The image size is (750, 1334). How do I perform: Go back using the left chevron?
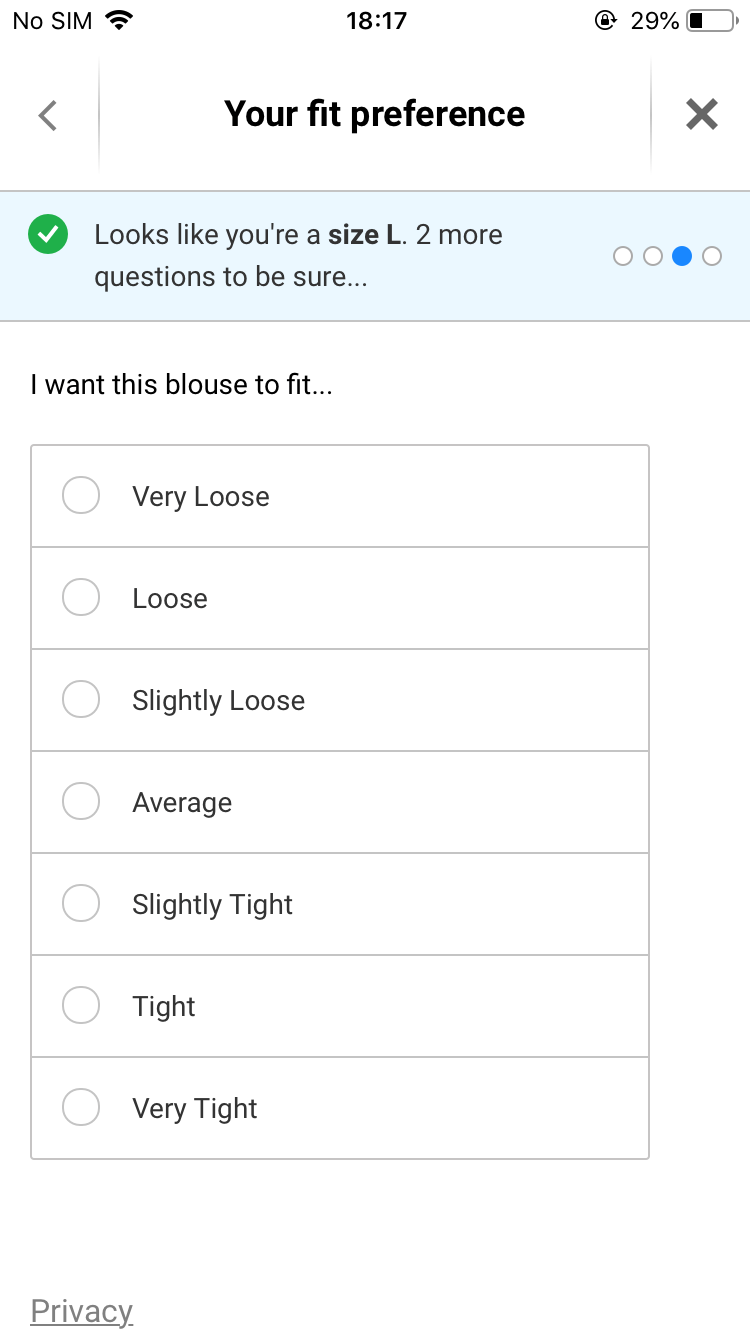tap(48, 116)
